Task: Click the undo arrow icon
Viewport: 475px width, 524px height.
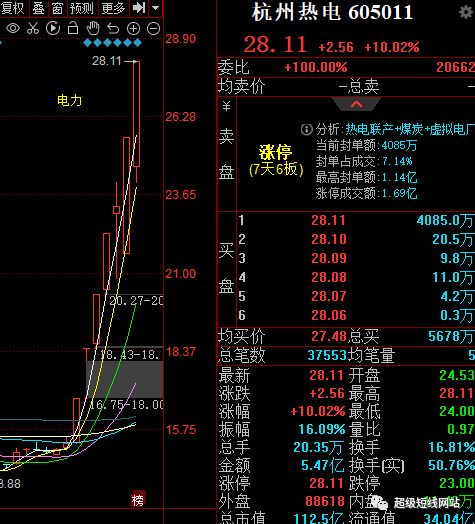Action: pos(113,29)
